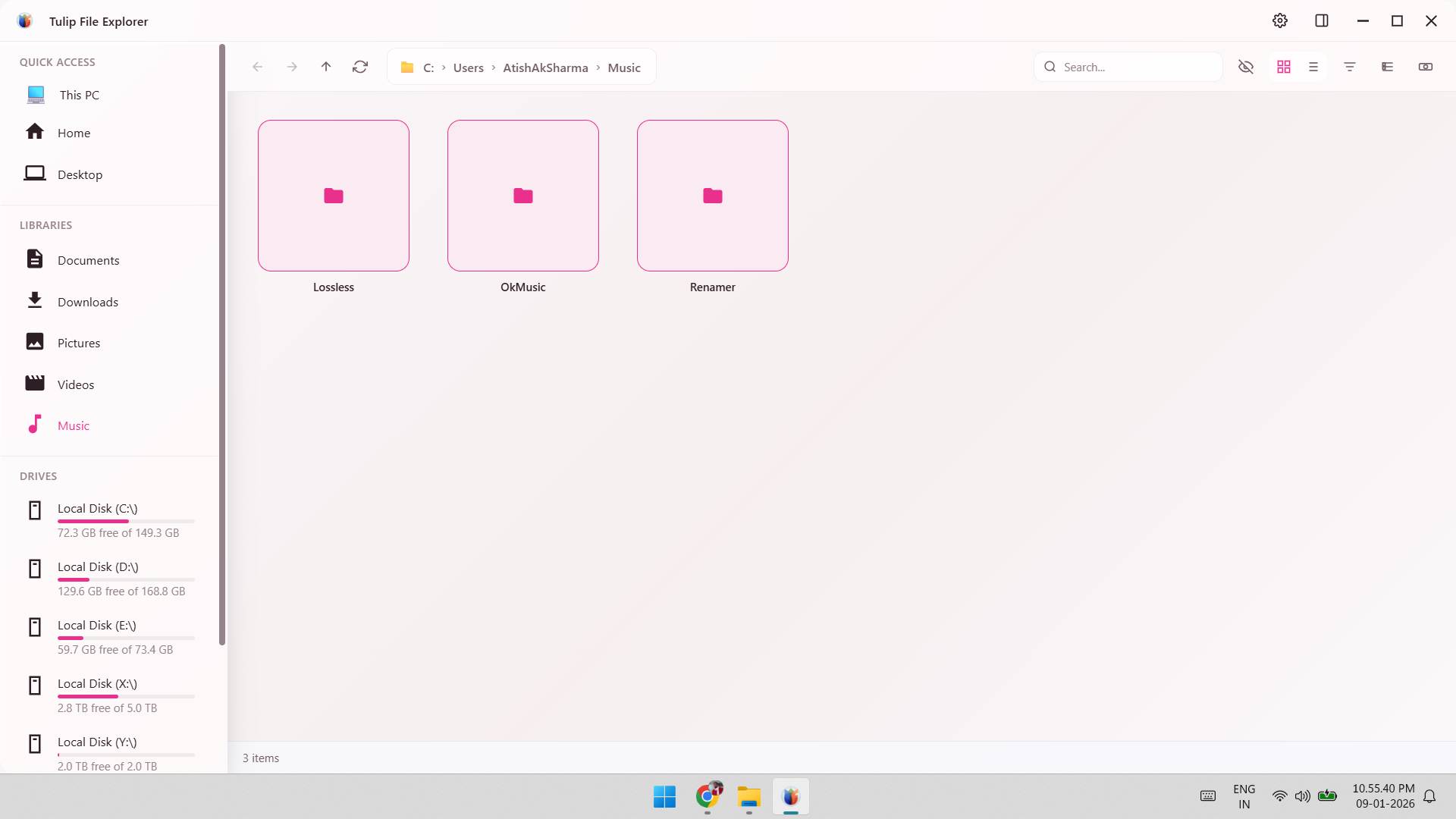
Task: Expand the breadcrumb after AtishAkSharma
Action: [598, 67]
